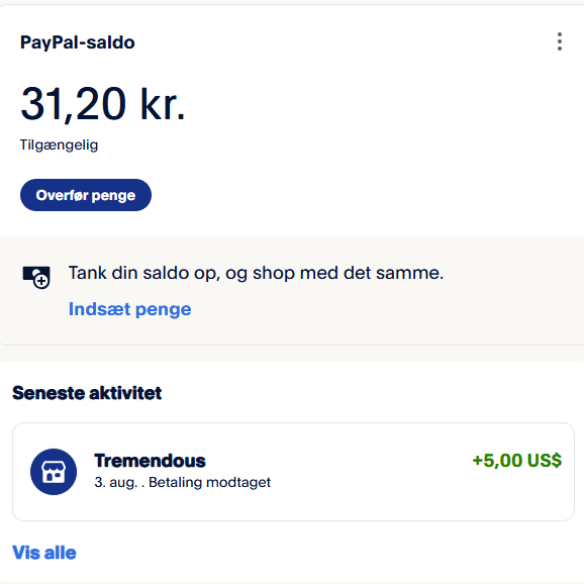Click the kr. currency unit in balance
The width and height of the screenshot is (584, 584).
click(x=162, y=104)
